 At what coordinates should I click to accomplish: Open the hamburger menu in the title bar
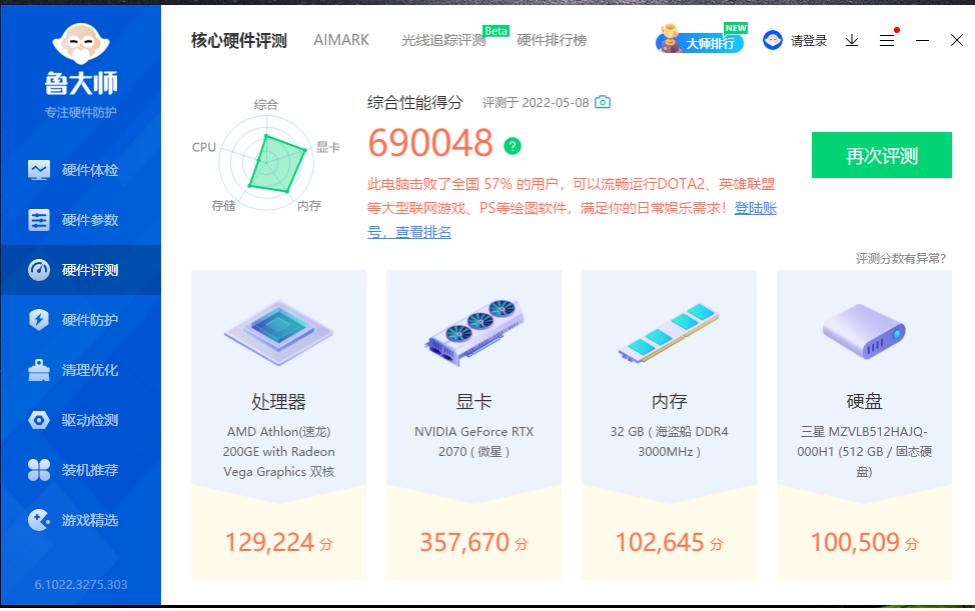tap(886, 40)
